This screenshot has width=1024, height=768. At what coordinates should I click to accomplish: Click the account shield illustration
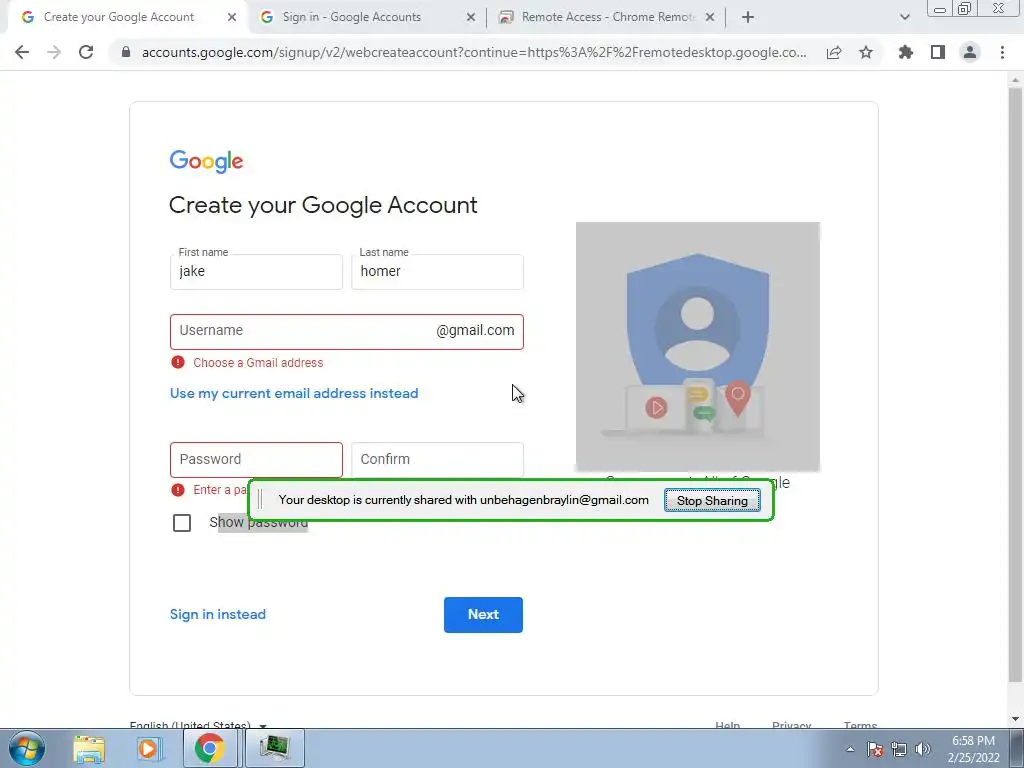697,346
